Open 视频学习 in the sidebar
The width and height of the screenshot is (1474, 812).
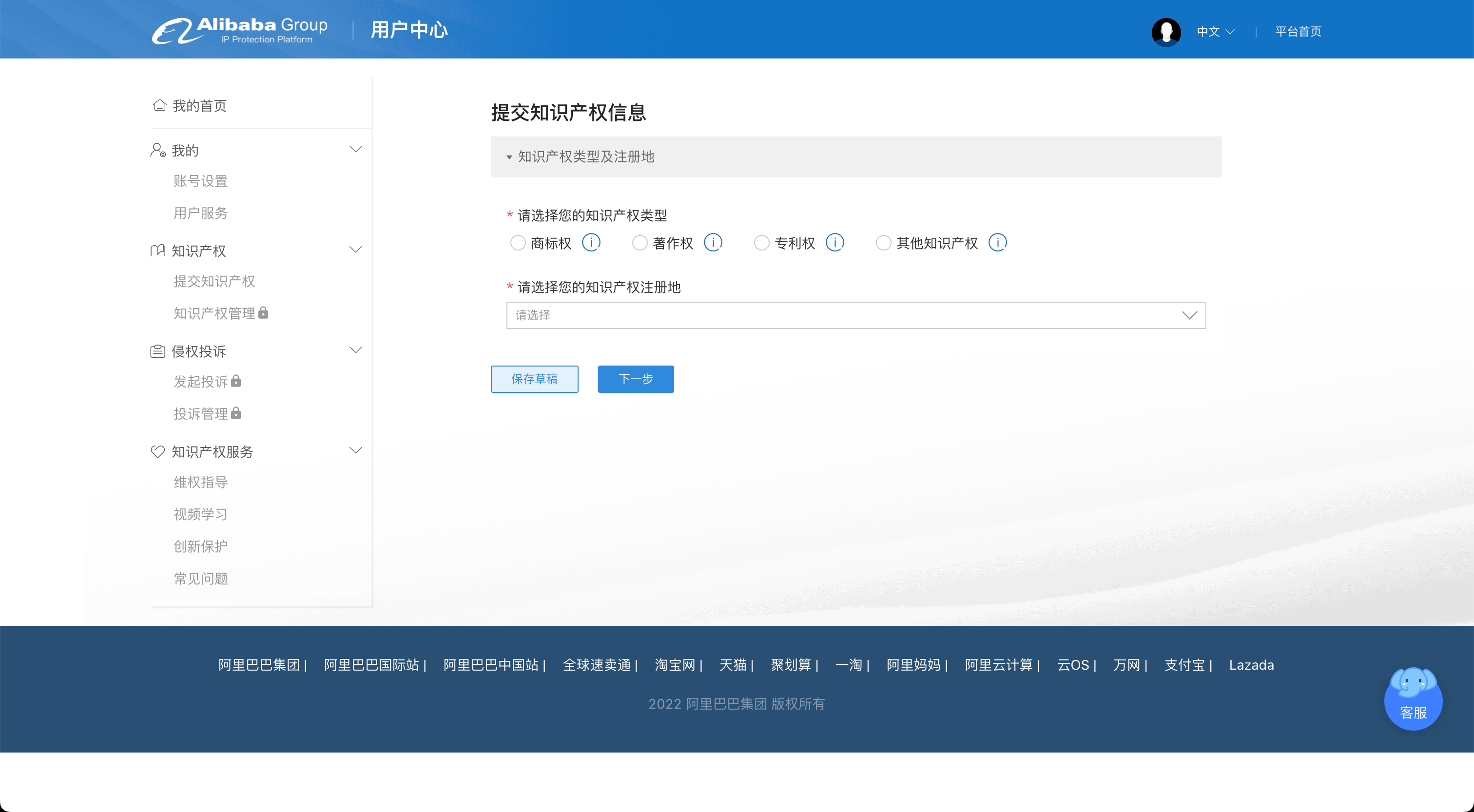pos(200,514)
